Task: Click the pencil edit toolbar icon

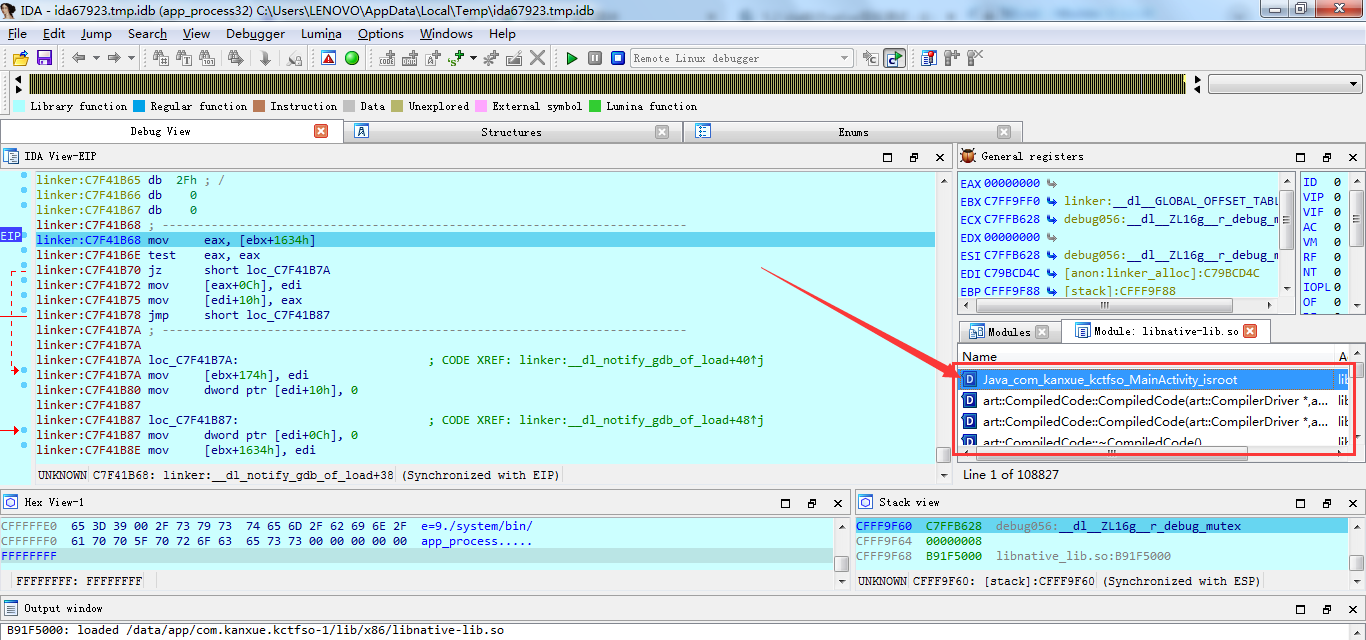Action: tap(514, 58)
